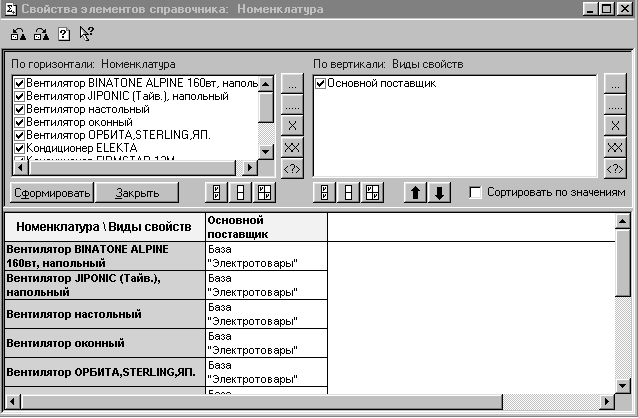
Task: Click the results table horizontal scrollbar thumb
Action: pyautogui.click(x=261, y=402)
